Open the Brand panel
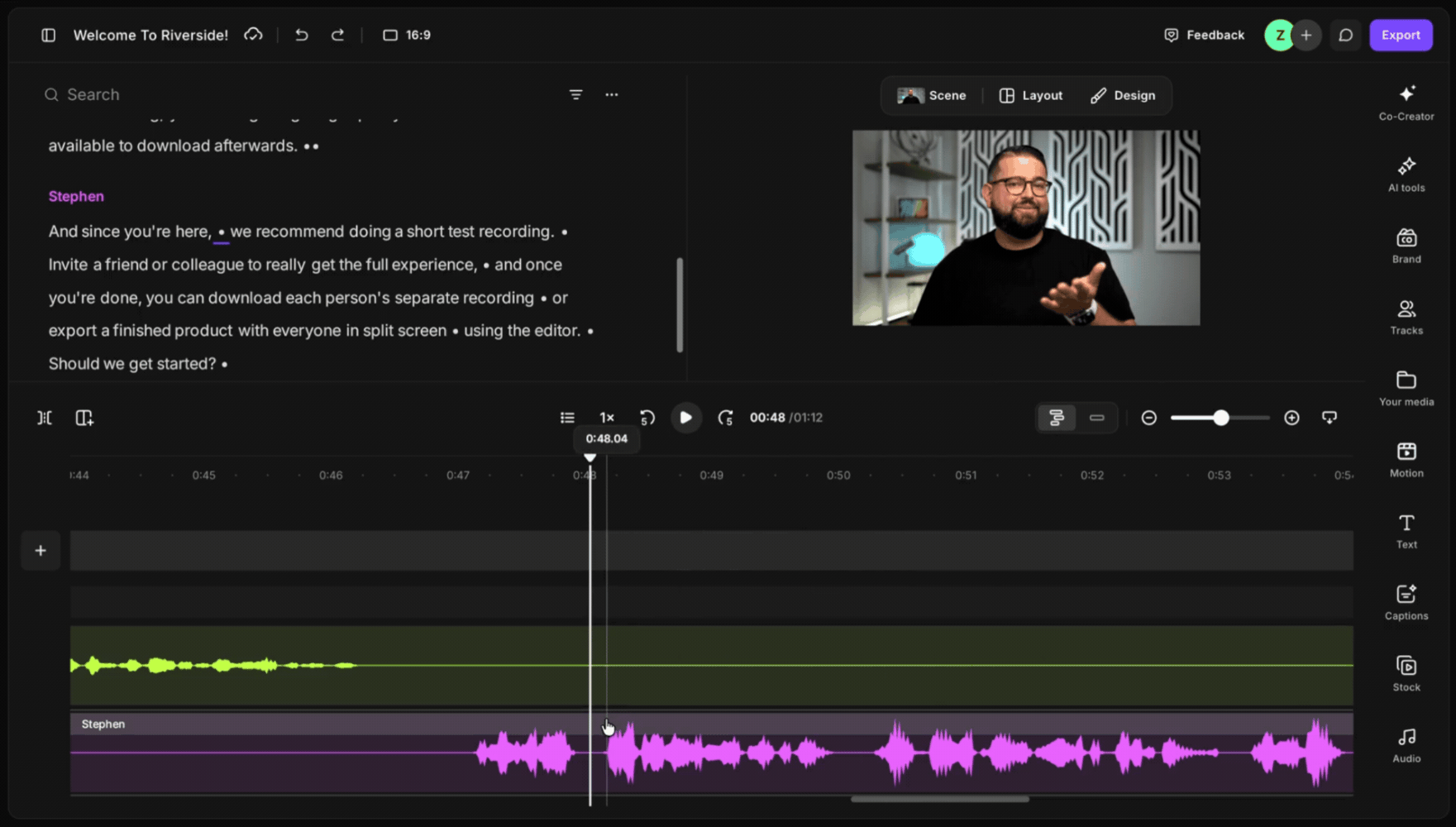 1406,246
